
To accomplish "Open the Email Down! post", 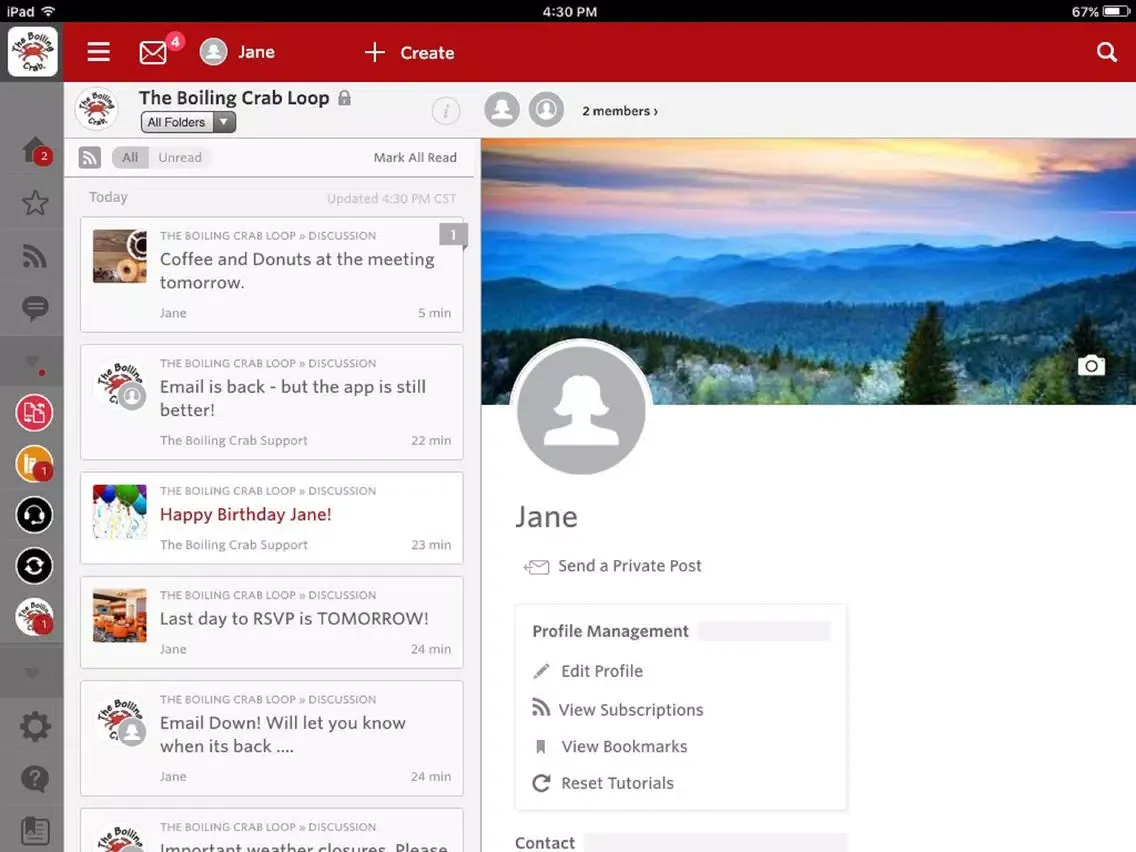I will point(272,738).
